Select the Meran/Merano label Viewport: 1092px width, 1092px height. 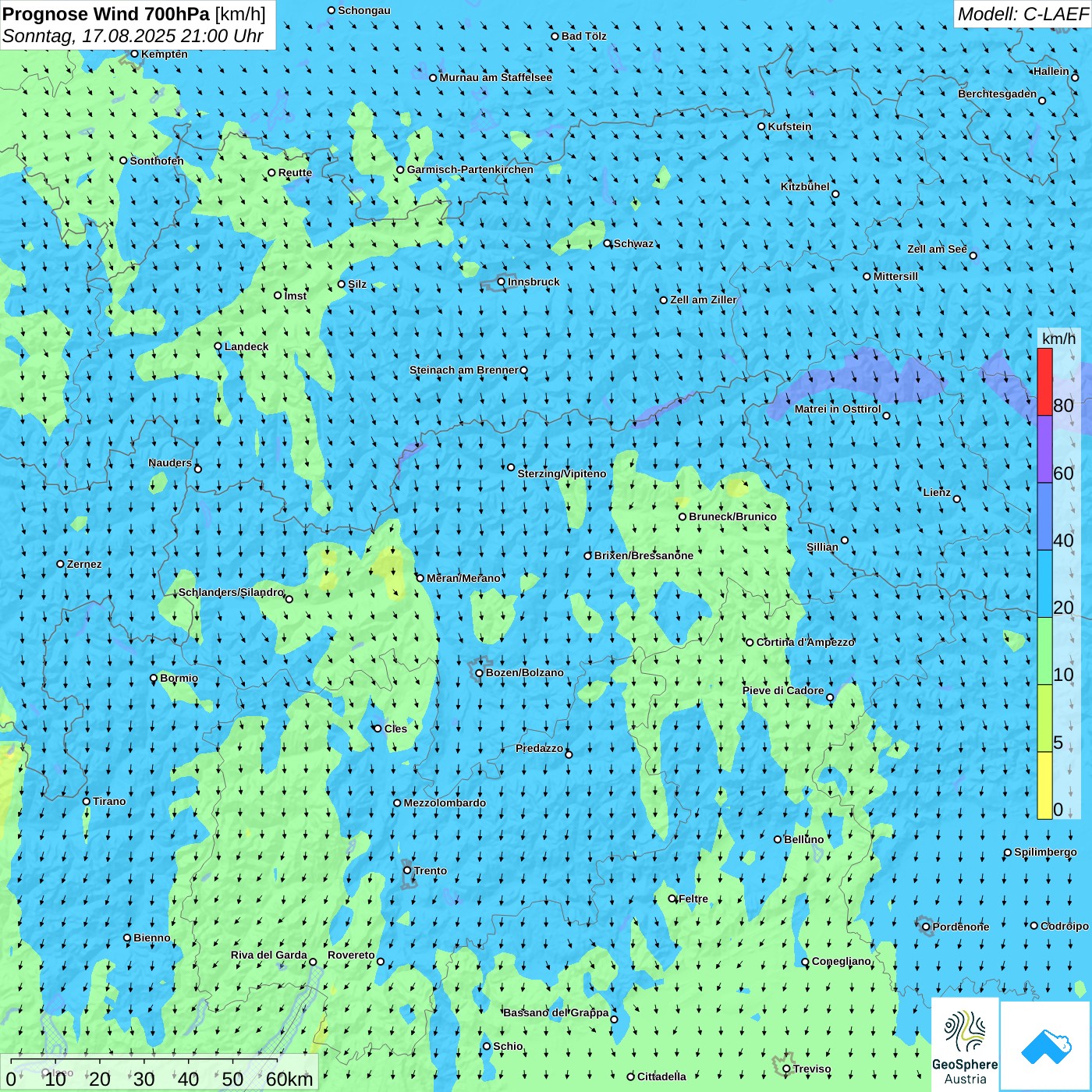click(x=463, y=578)
